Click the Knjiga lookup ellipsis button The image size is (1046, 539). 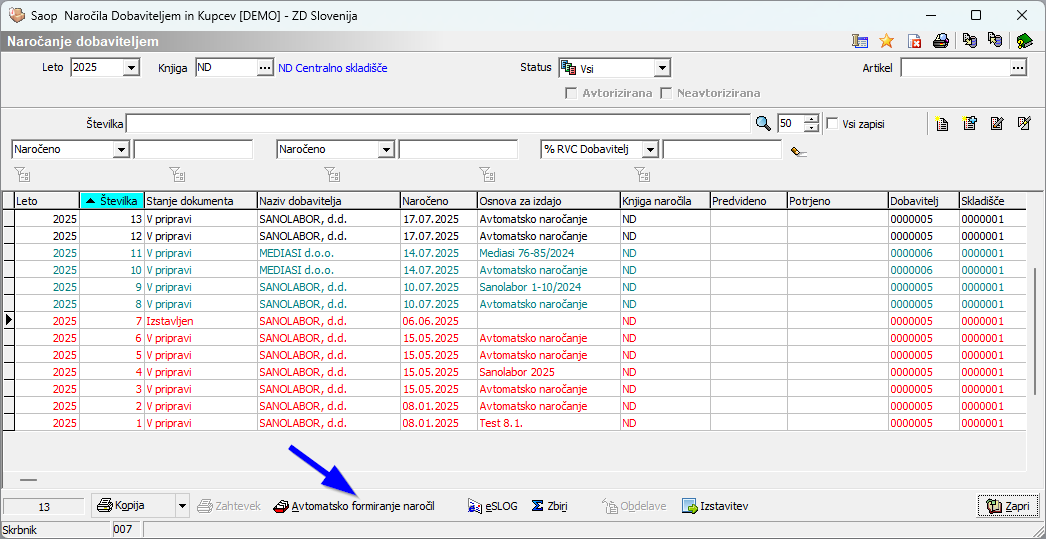pyautogui.click(x=266, y=68)
